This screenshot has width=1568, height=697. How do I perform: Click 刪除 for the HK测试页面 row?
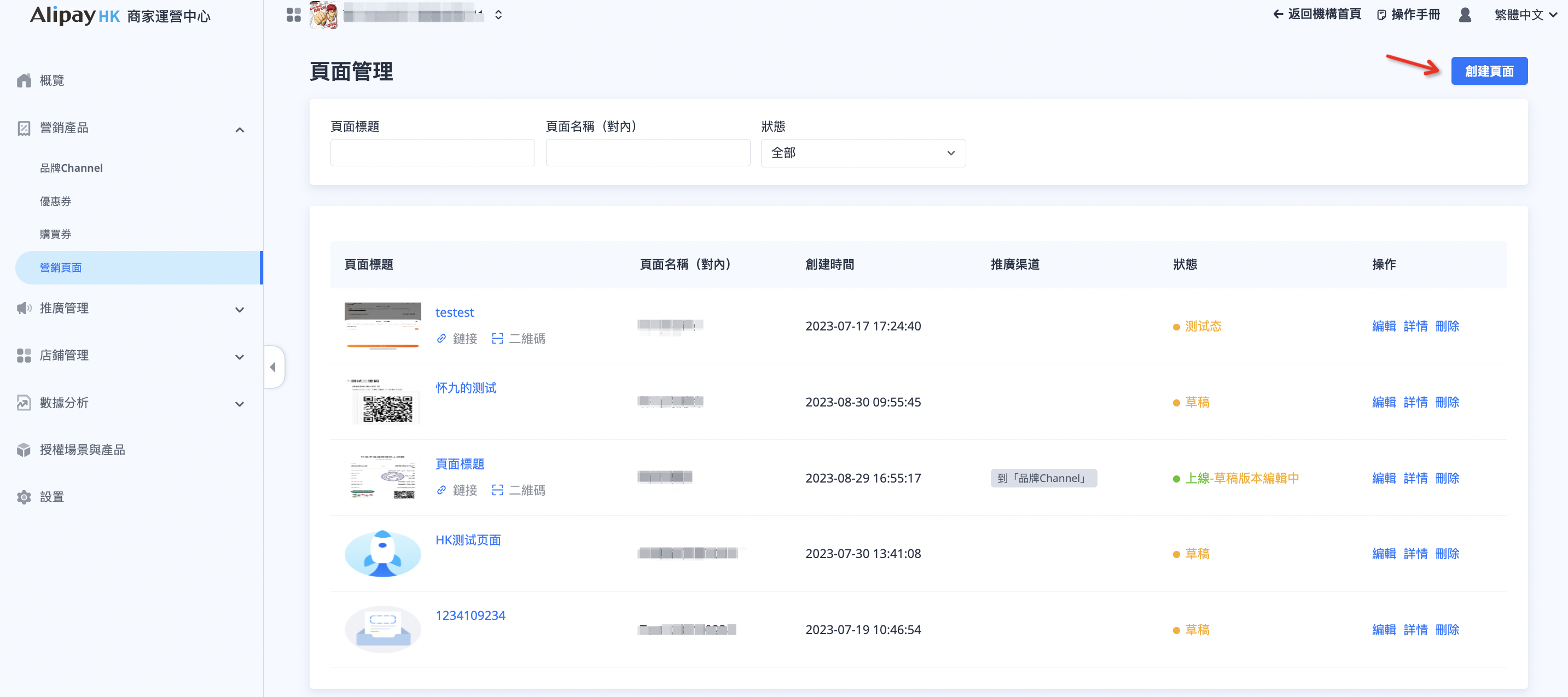1447,553
